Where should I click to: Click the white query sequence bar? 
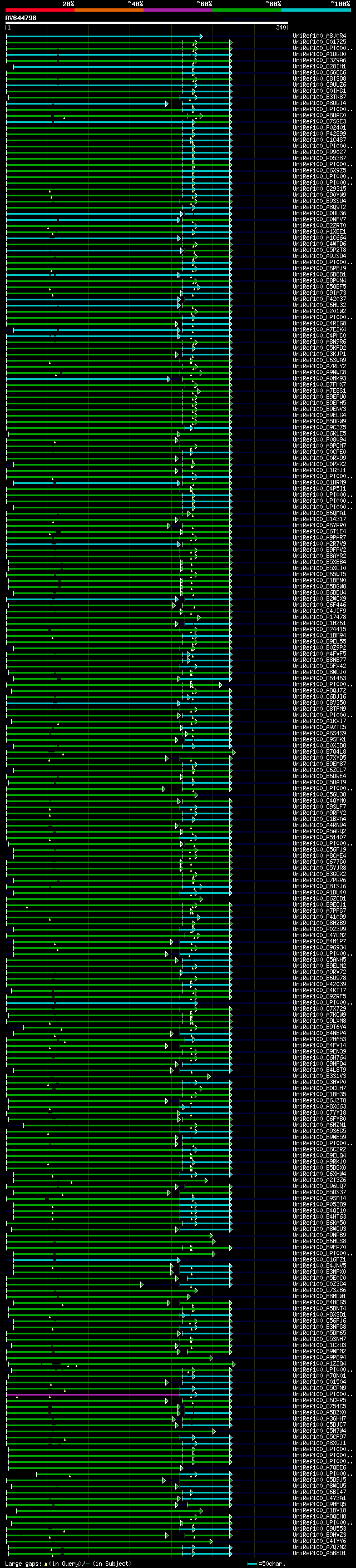click(x=147, y=23)
